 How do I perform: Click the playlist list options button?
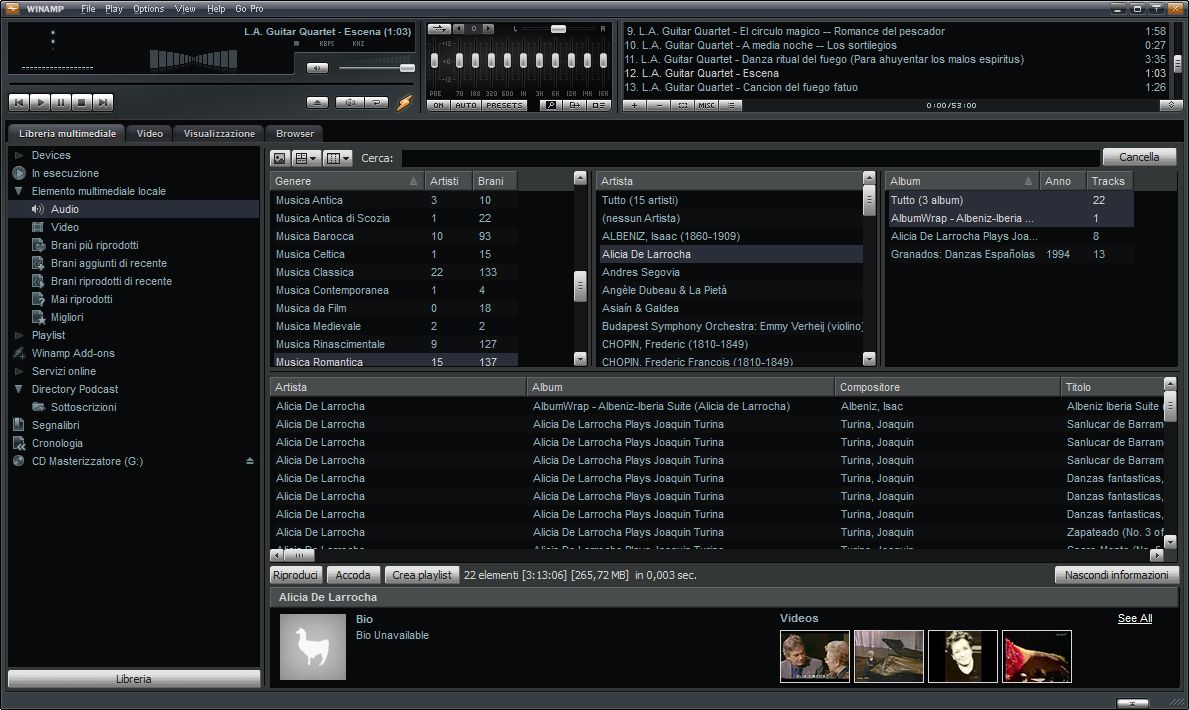[730, 105]
